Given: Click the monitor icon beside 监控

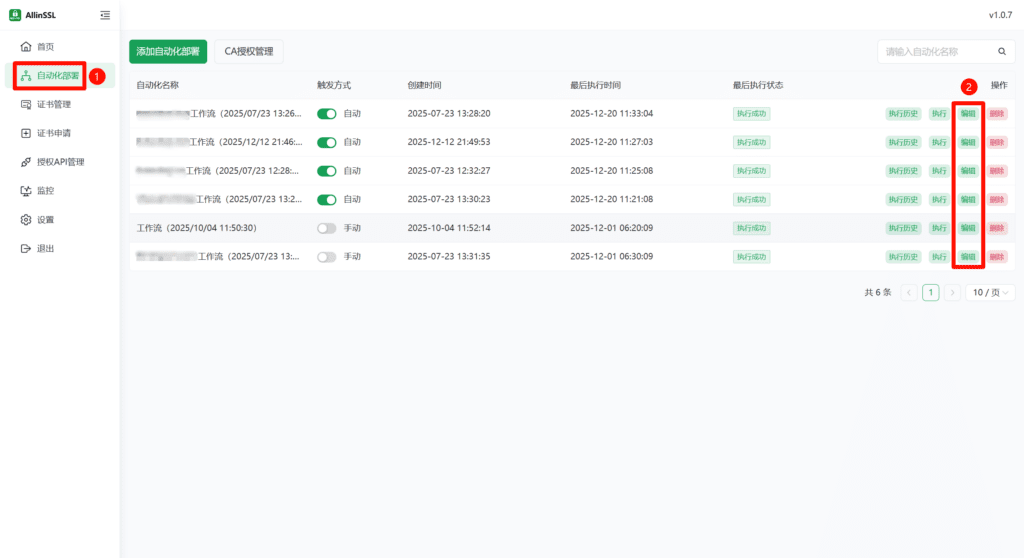Looking at the screenshot, I should point(26,190).
